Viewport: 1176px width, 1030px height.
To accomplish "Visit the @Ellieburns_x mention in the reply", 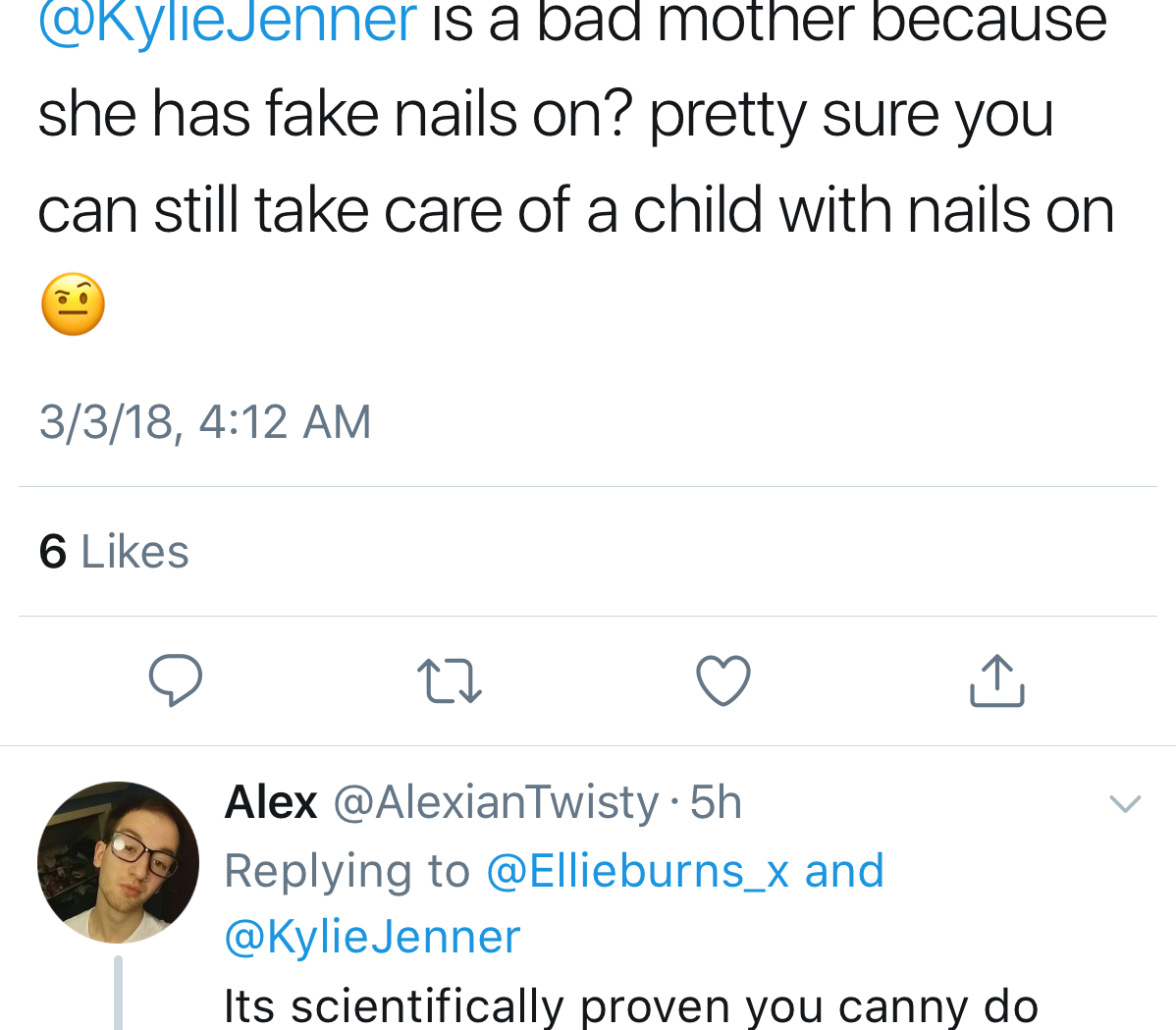I will pos(638,871).
